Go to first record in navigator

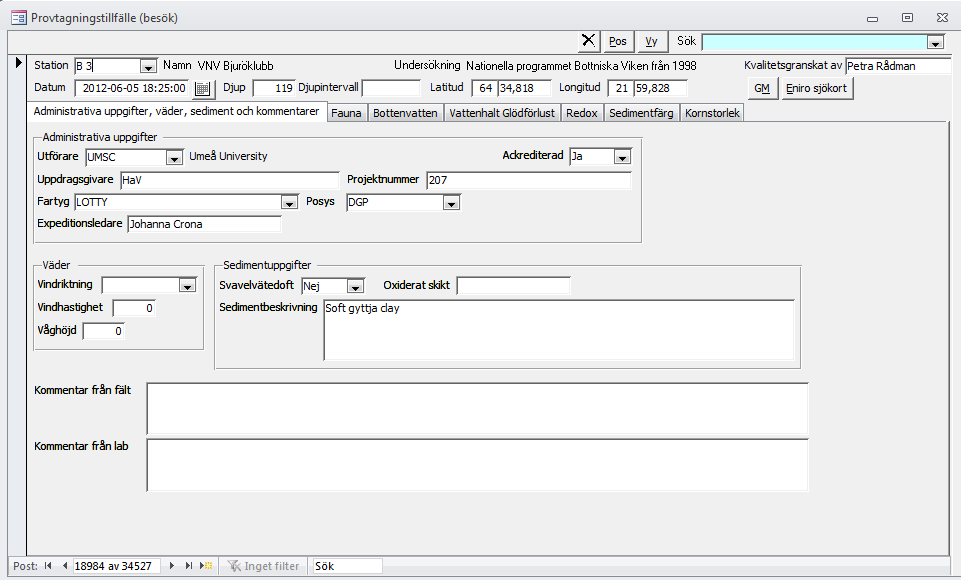click(48, 566)
